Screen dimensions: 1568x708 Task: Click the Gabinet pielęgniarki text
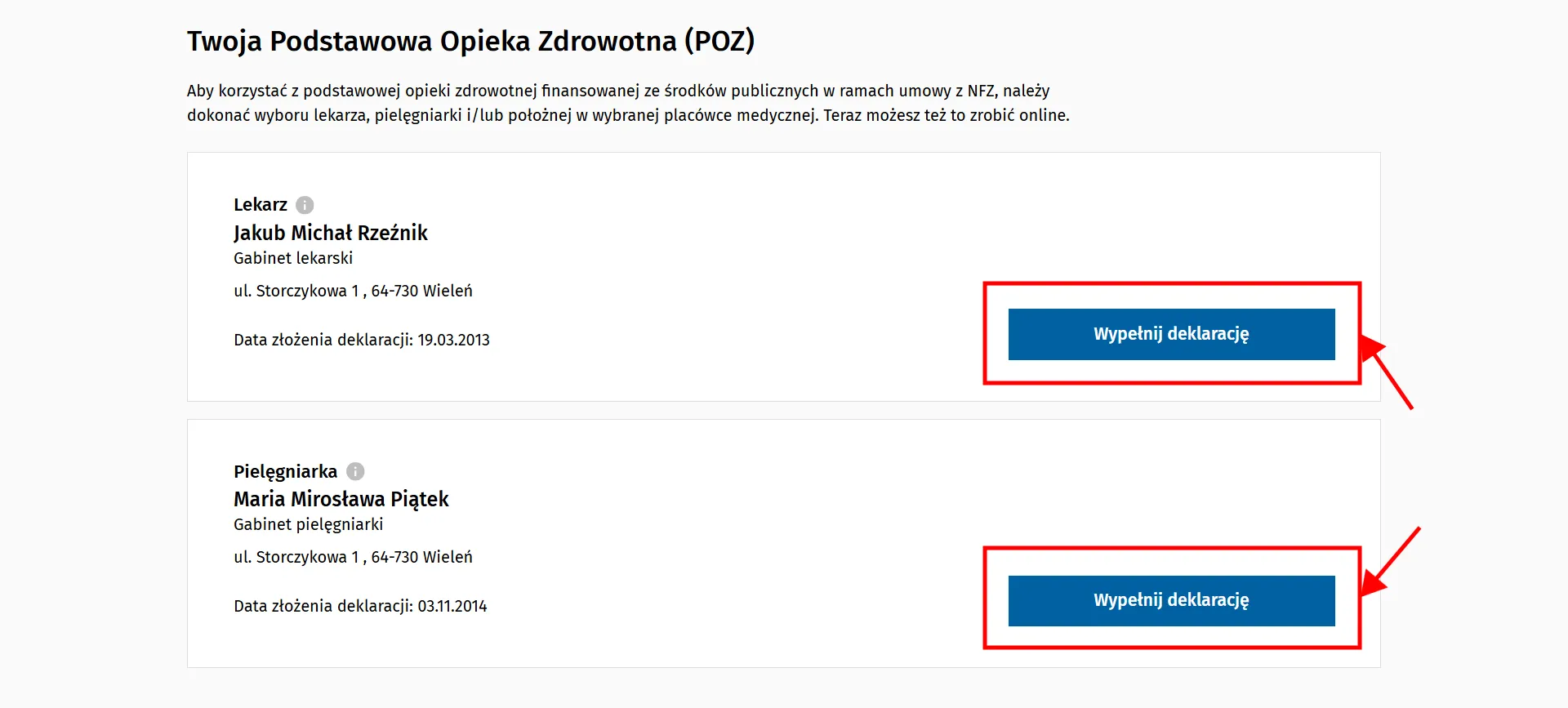tap(308, 524)
